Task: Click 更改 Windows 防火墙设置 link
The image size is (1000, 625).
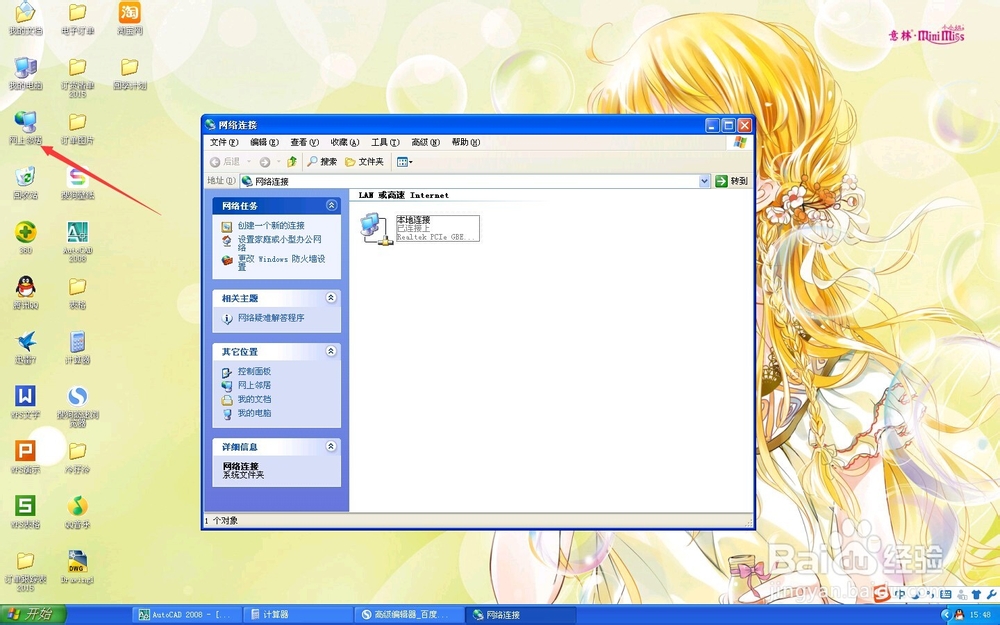Action: click(281, 263)
